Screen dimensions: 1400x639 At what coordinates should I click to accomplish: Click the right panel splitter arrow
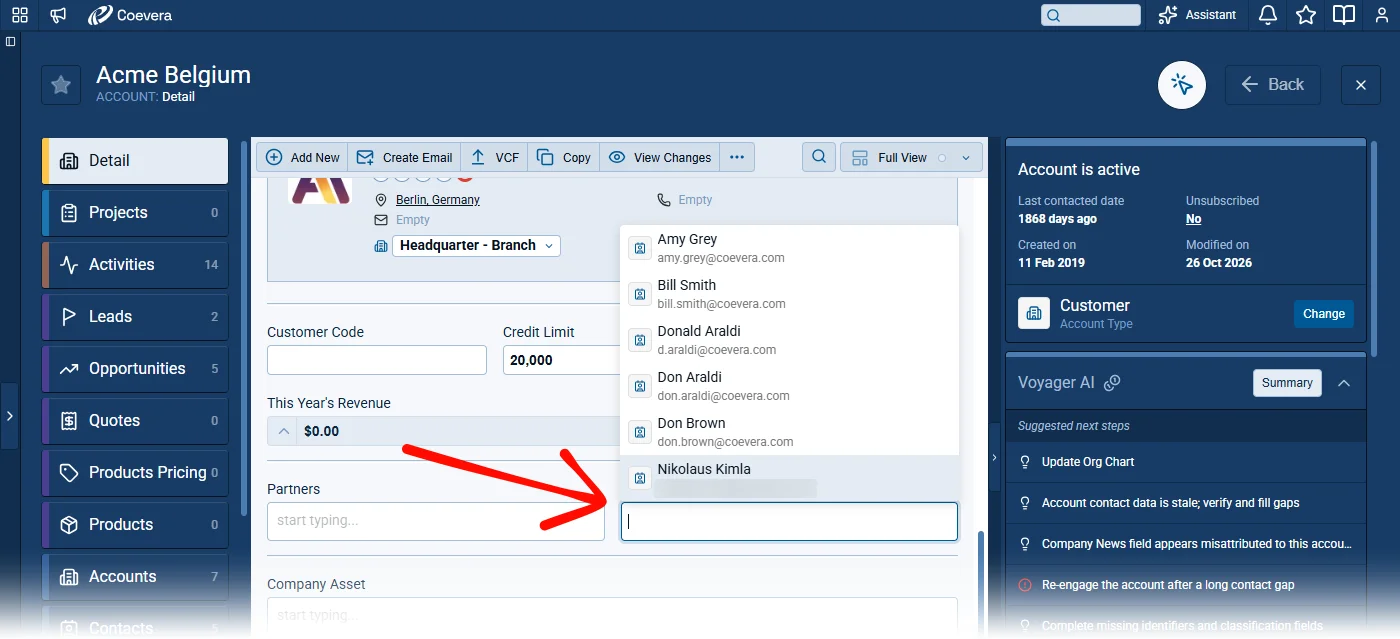[x=993, y=457]
